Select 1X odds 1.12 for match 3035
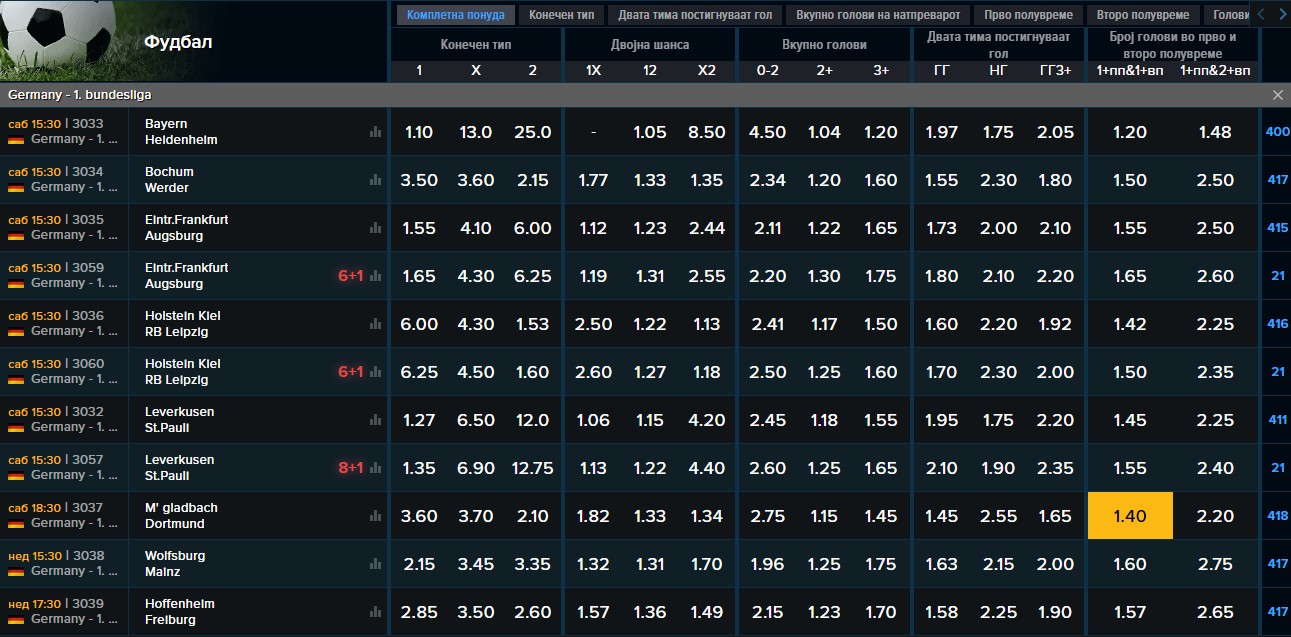1291x637 pixels. coord(593,228)
